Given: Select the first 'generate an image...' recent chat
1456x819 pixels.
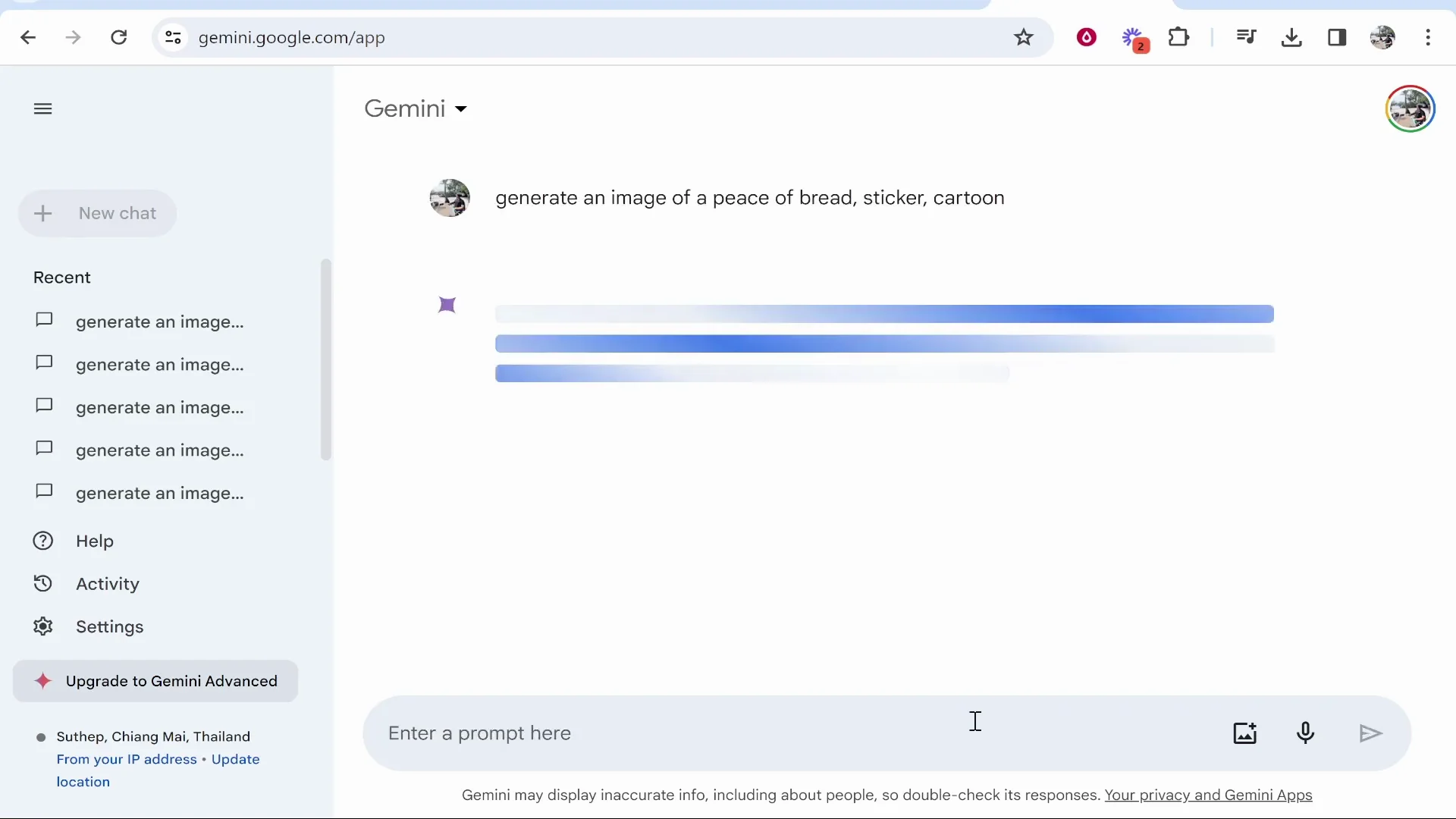Looking at the screenshot, I should point(160,322).
